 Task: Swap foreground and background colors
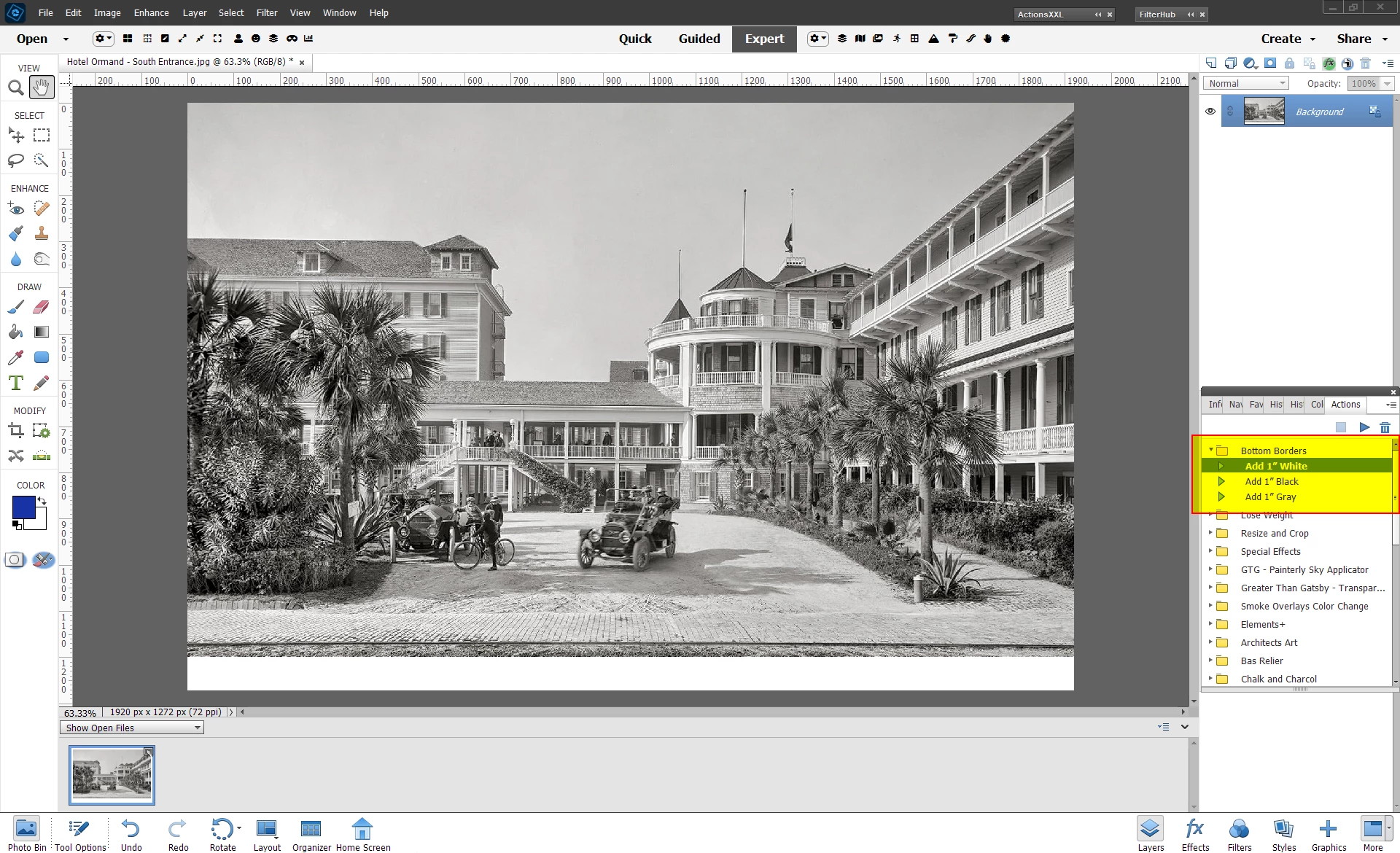pyautogui.click(x=42, y=501)
